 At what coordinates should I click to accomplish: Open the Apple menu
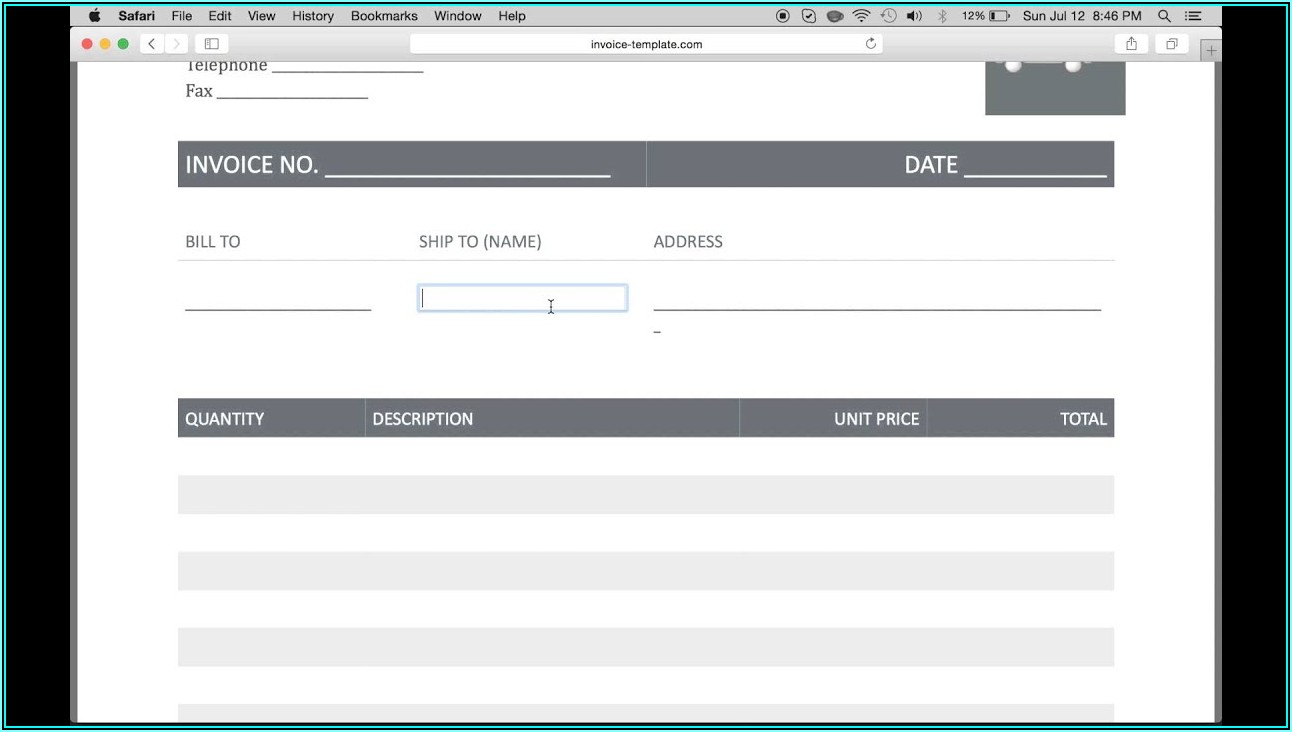pos(95,16)
